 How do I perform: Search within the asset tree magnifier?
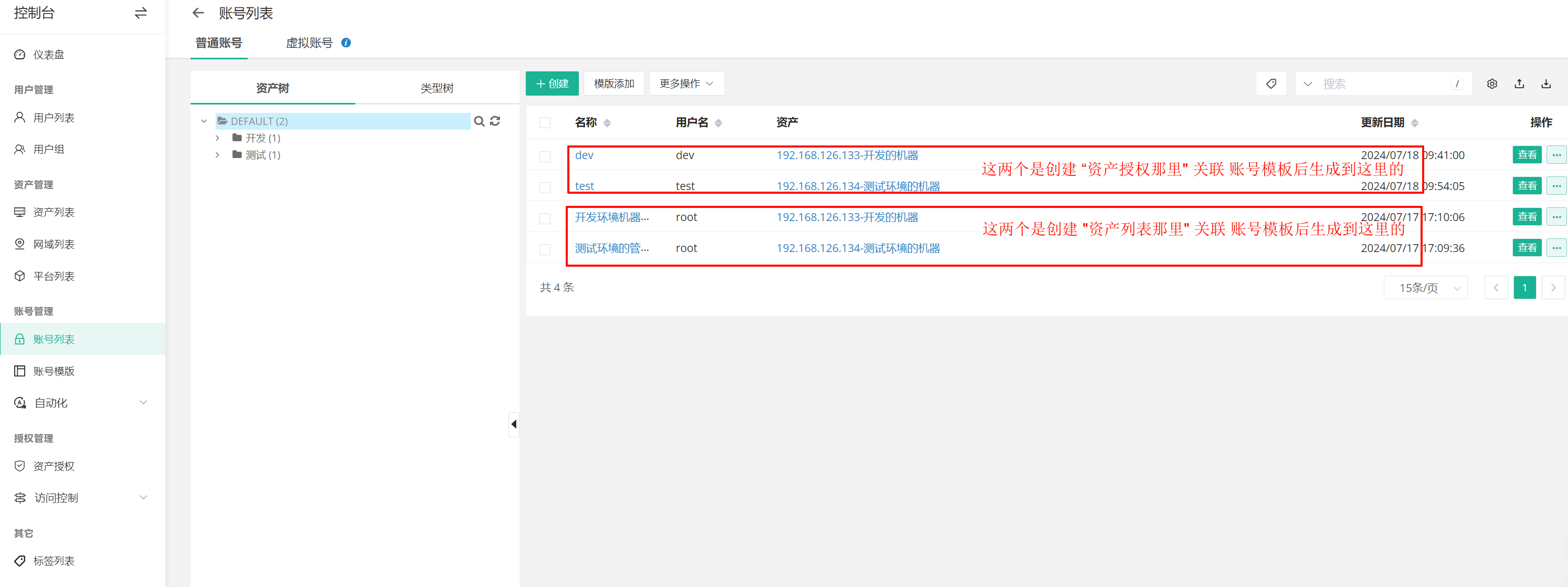[479, 121]
